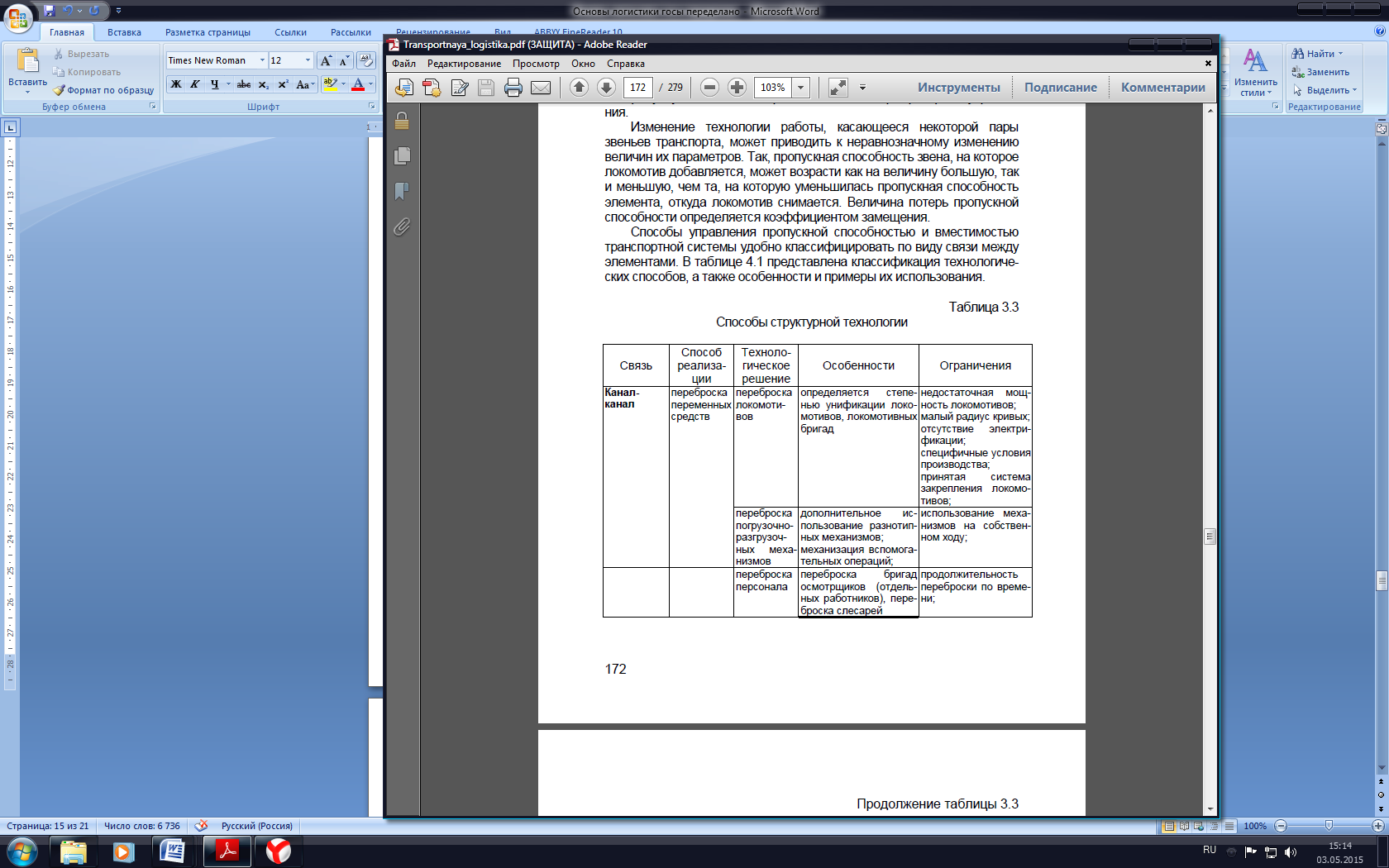Open the security lock panel in Reader

(402, 121)
